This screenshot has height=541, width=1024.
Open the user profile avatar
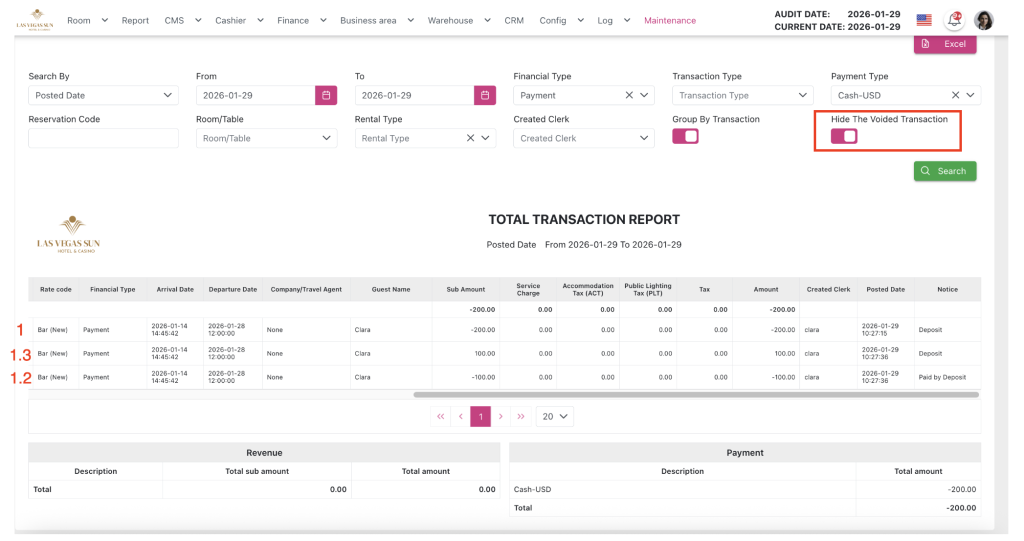984,20
